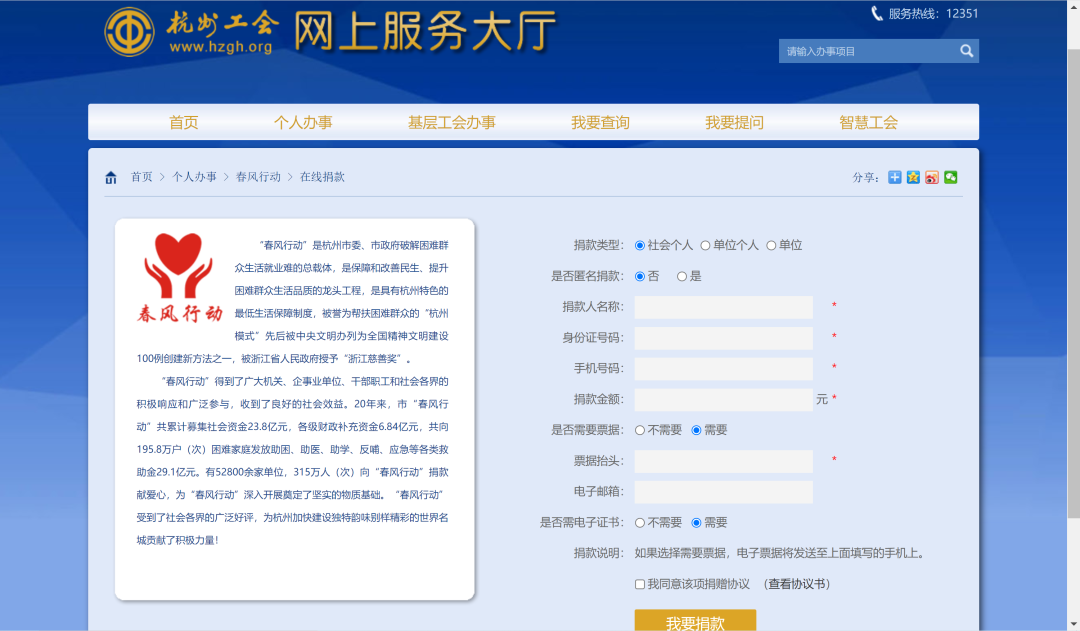Select 单位个人 donation type
1080x631 pixels.
point(705,245)
